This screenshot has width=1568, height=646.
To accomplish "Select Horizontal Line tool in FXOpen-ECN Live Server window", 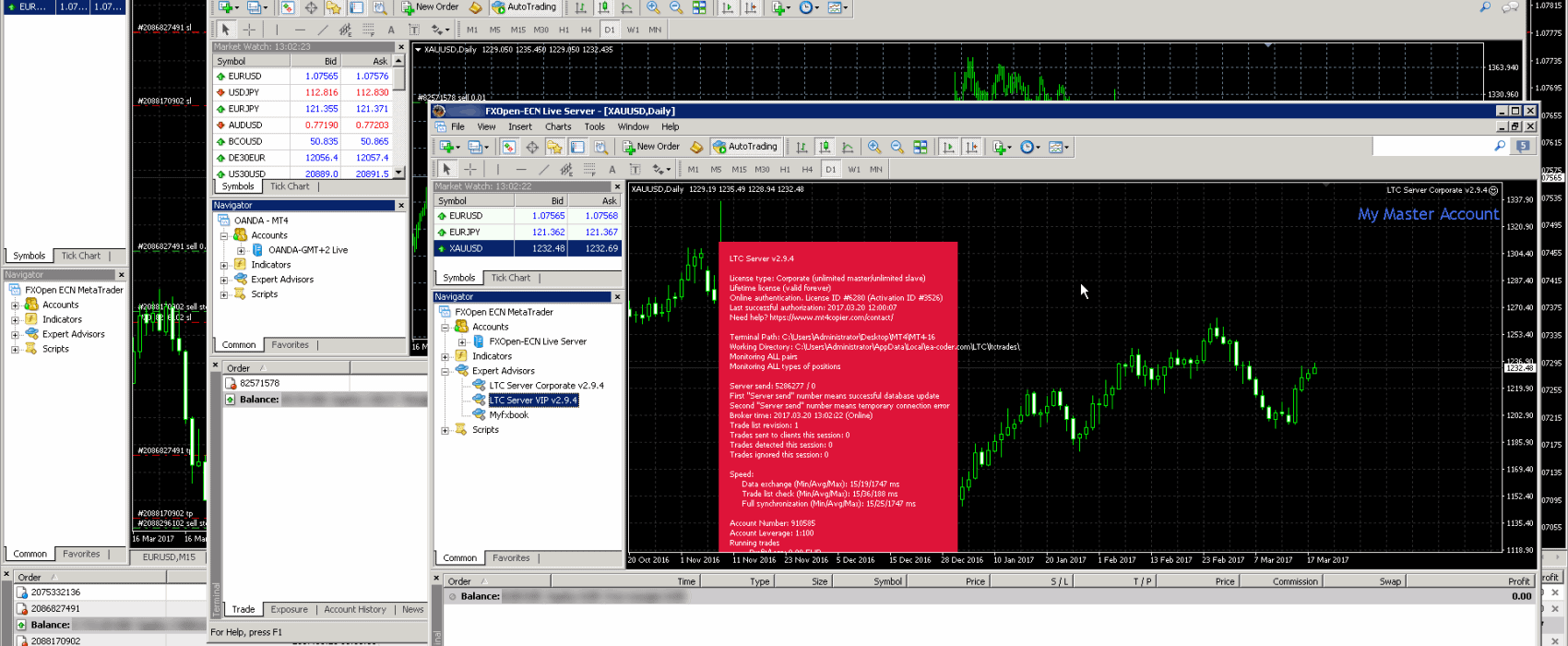I will click(521, 169).
